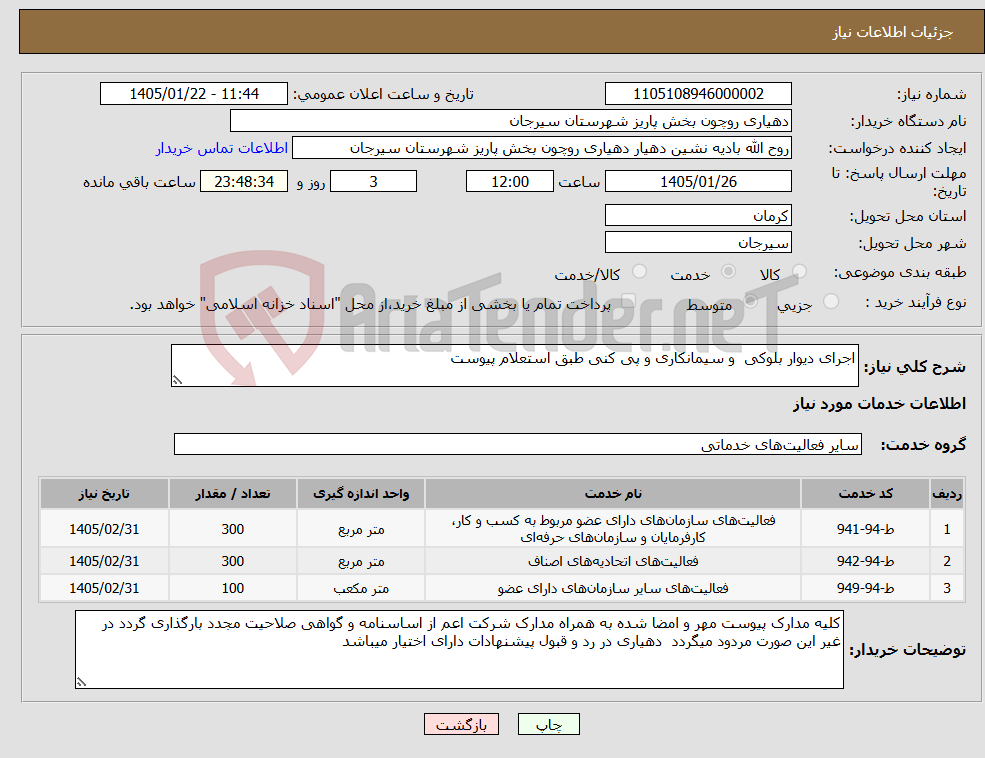The image size is (985, 758).
Task: Click request creator name field
Action: [541, 148]
